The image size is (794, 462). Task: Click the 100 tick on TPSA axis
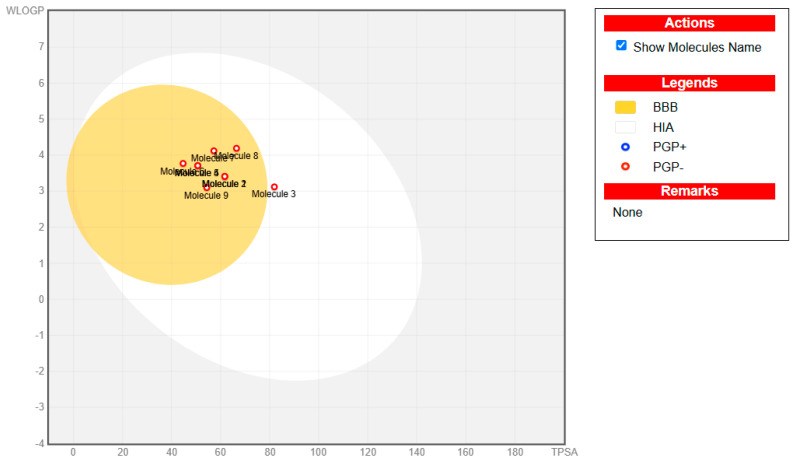[319, 452]
